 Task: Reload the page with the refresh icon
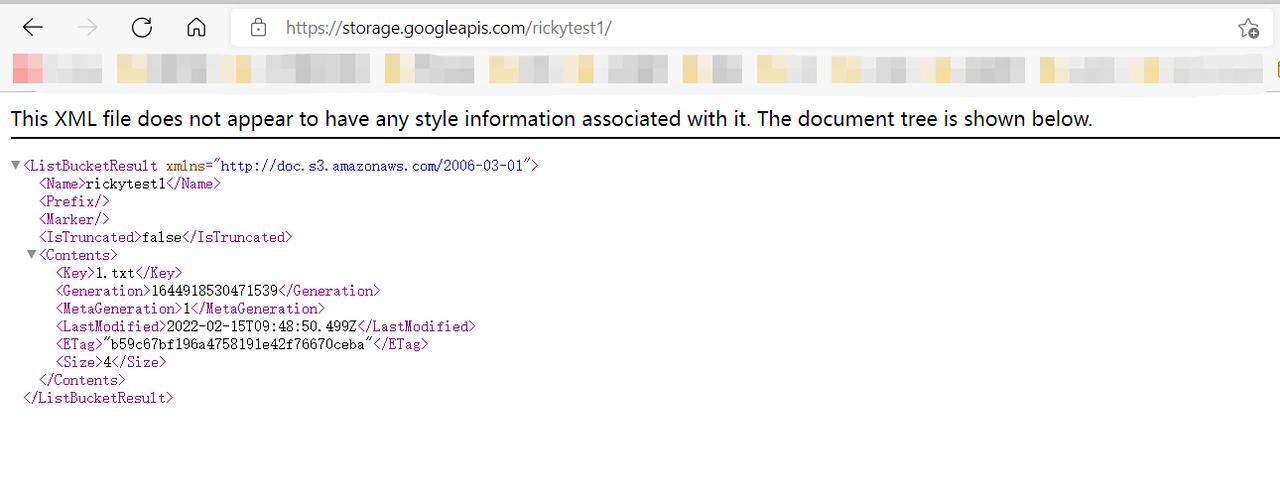(142, 28)
